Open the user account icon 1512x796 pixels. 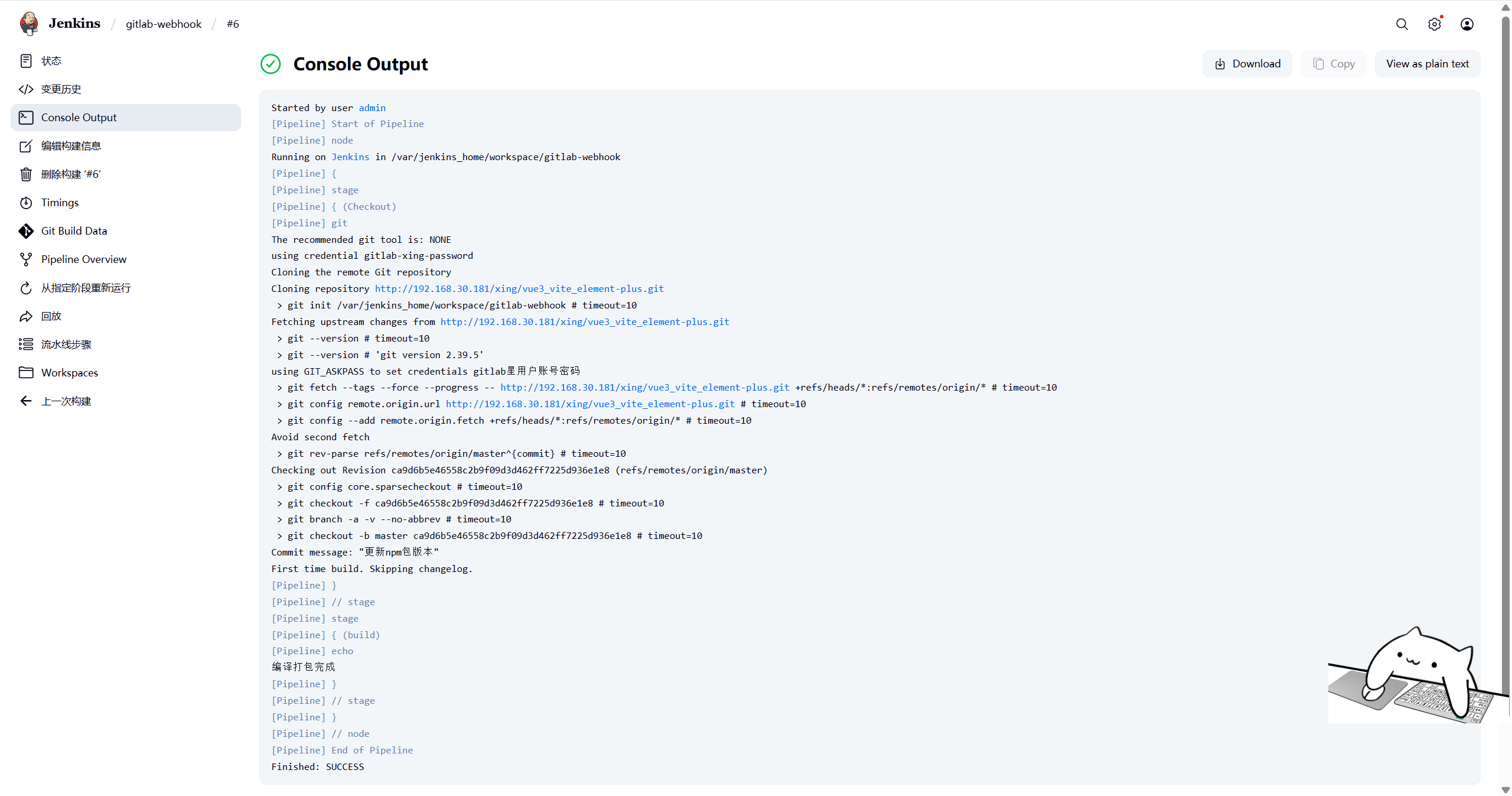click(x=1467, y=24)
